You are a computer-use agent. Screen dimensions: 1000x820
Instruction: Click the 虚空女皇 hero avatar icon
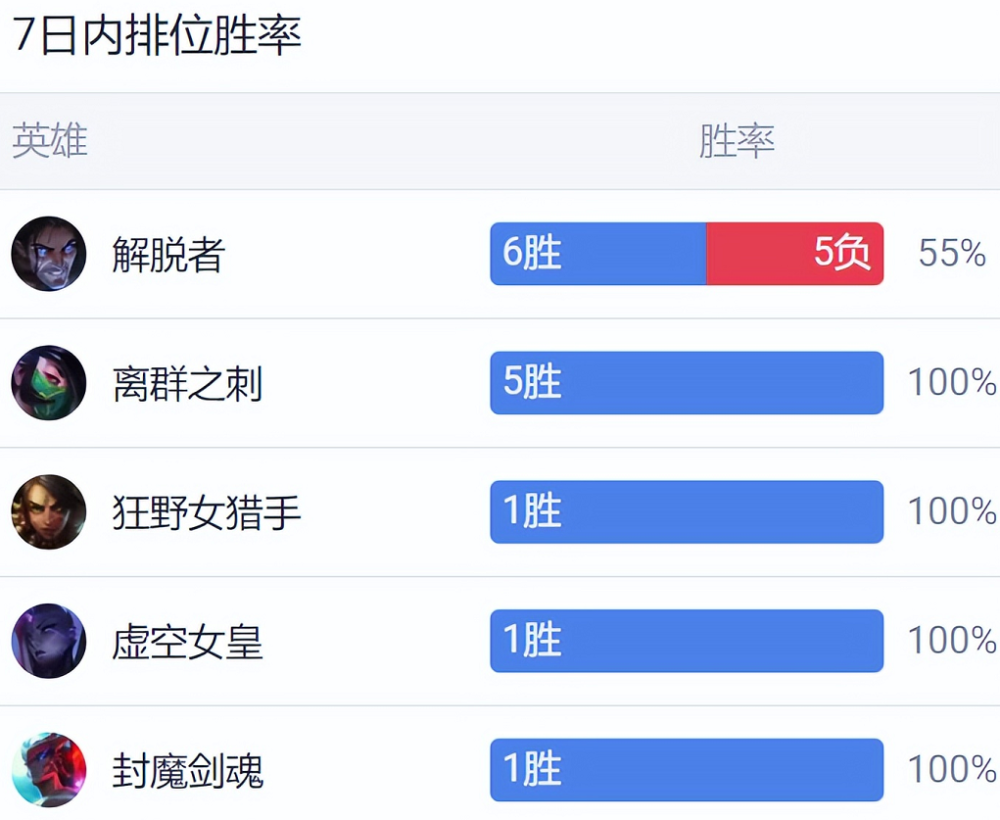pyautogui.click(x=48, y=641)
